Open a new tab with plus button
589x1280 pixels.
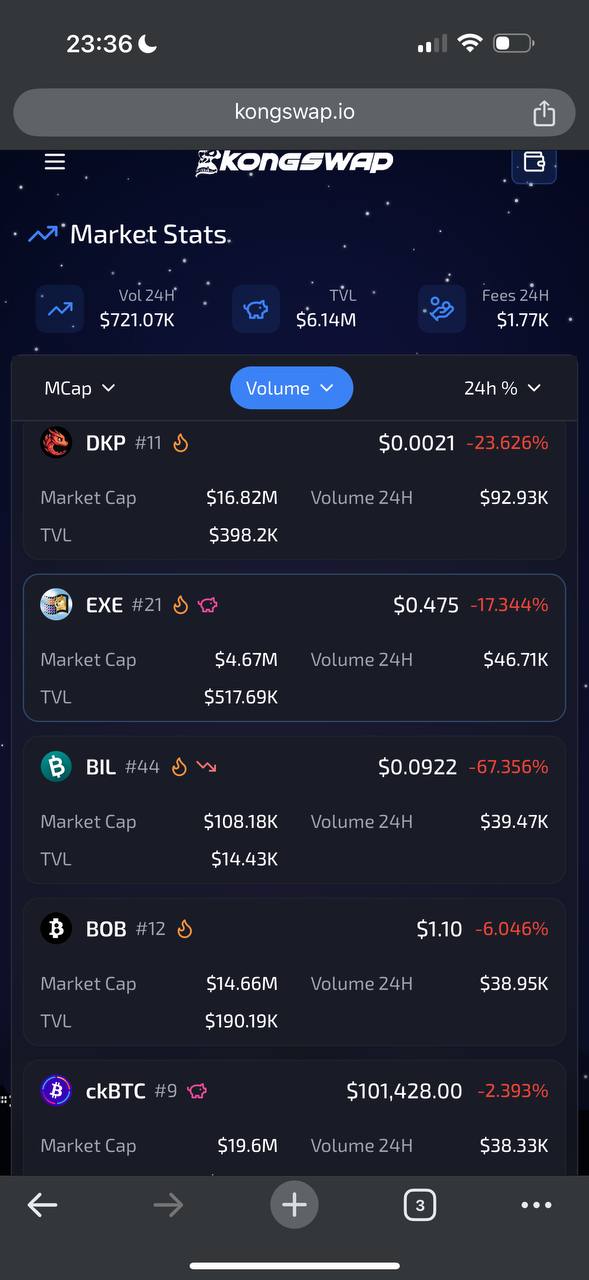[294, 1204]
